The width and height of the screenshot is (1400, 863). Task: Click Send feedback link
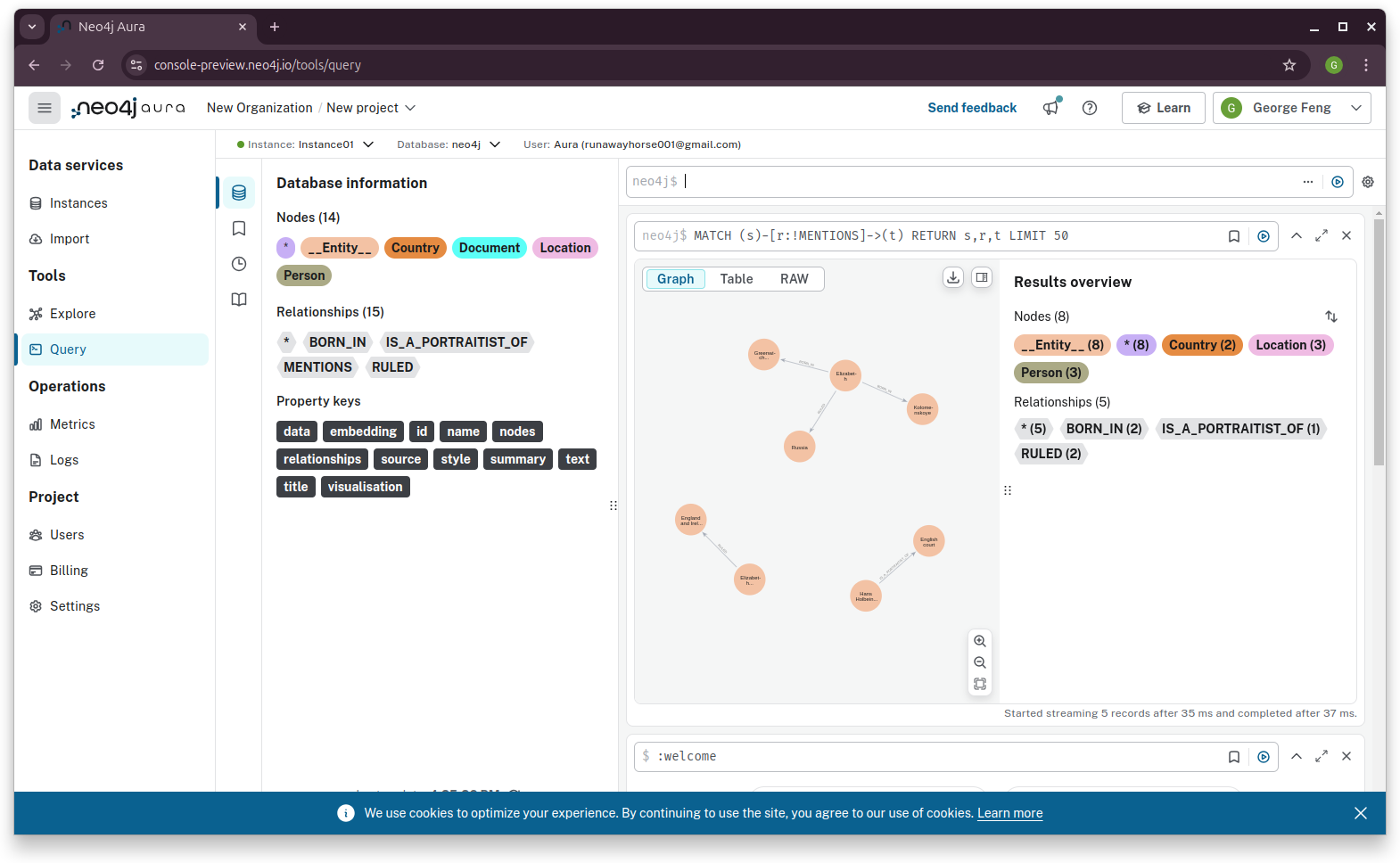(x=972, y=108)
